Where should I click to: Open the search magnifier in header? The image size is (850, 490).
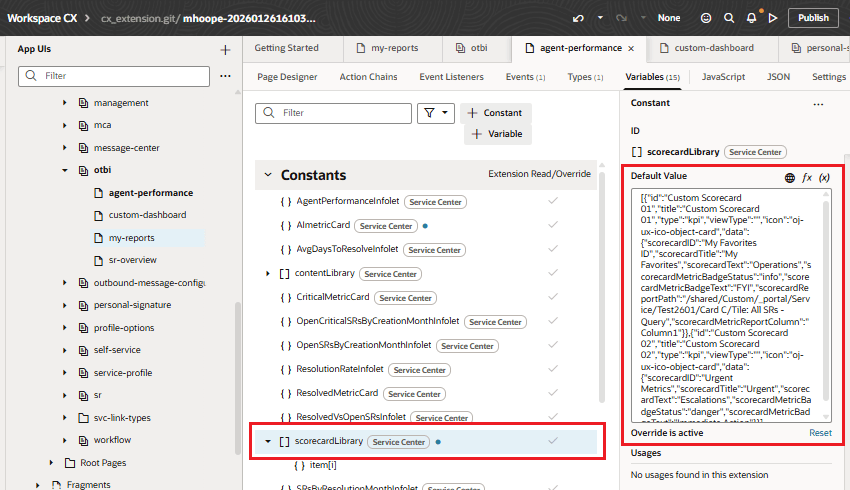(x=729, y=18)
